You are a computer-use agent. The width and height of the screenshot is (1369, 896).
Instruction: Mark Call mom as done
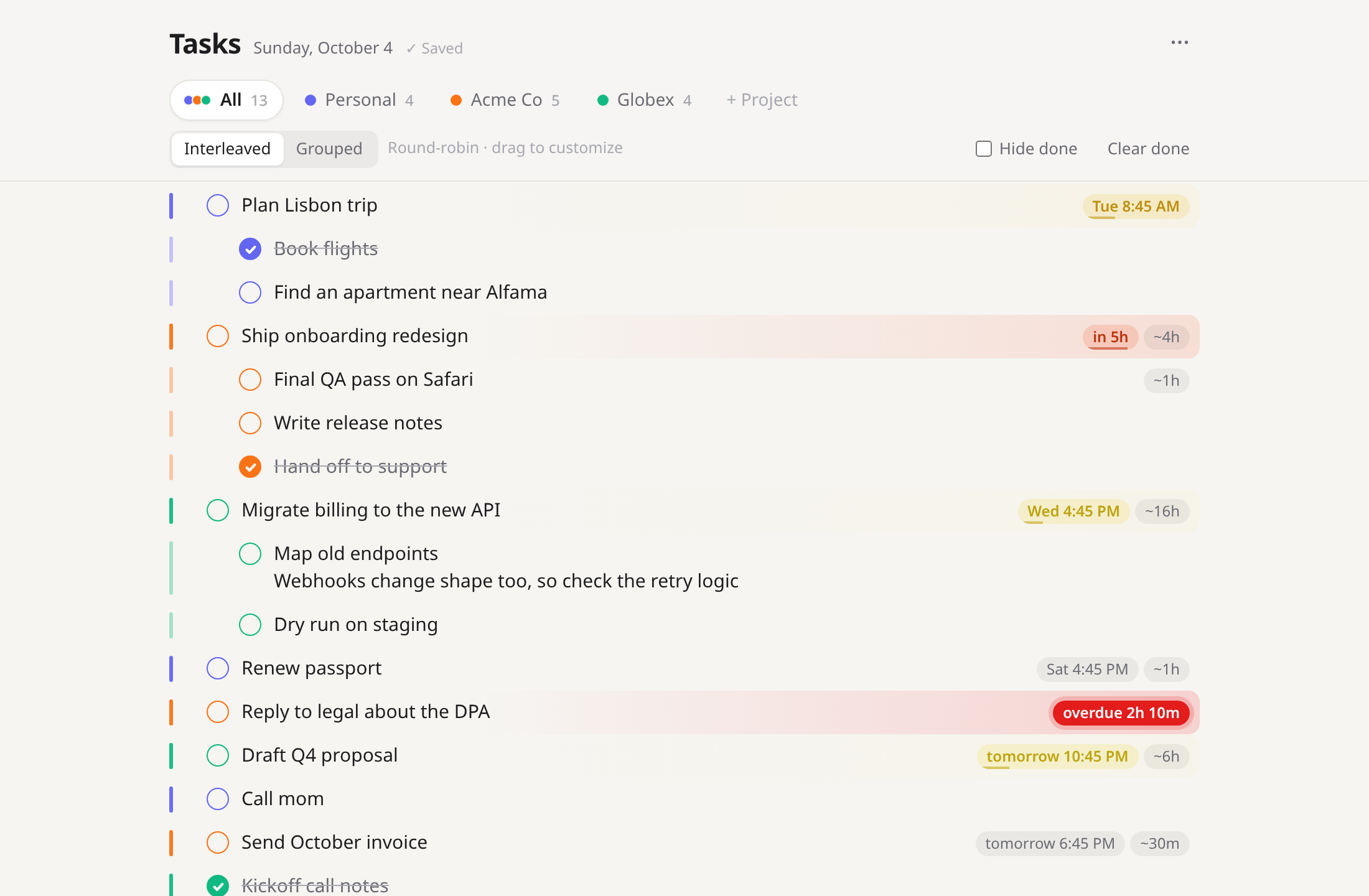tap(218, 799)
